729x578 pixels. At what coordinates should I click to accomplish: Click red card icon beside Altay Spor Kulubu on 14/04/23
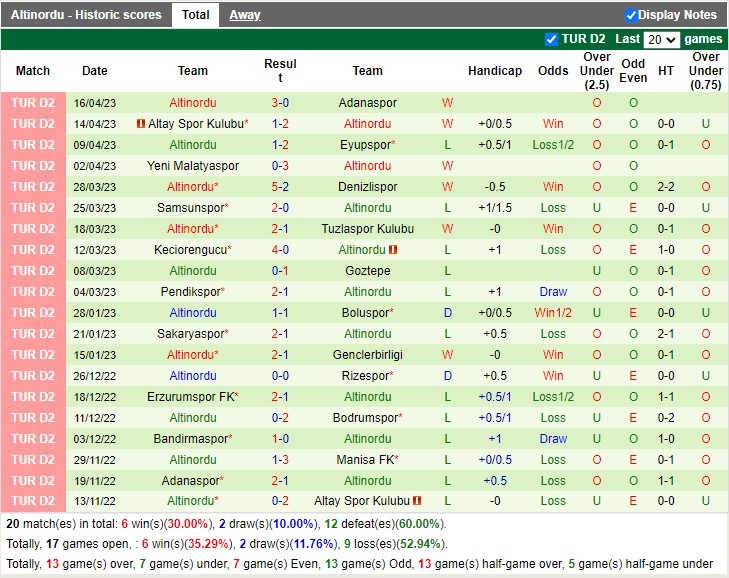click(x=141, y=124)
